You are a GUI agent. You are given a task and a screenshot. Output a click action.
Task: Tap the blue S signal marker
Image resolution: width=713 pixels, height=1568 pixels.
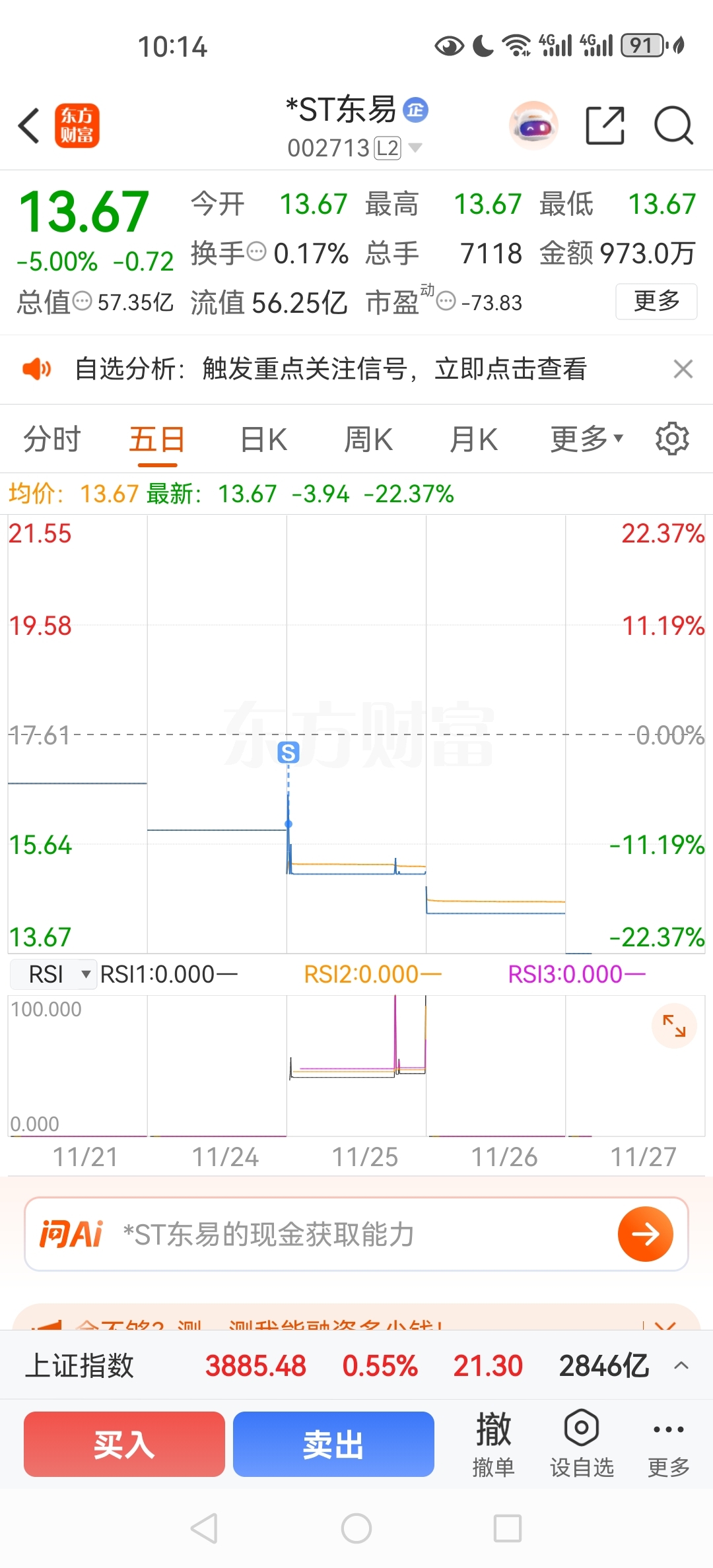click(x=289, y=752)
